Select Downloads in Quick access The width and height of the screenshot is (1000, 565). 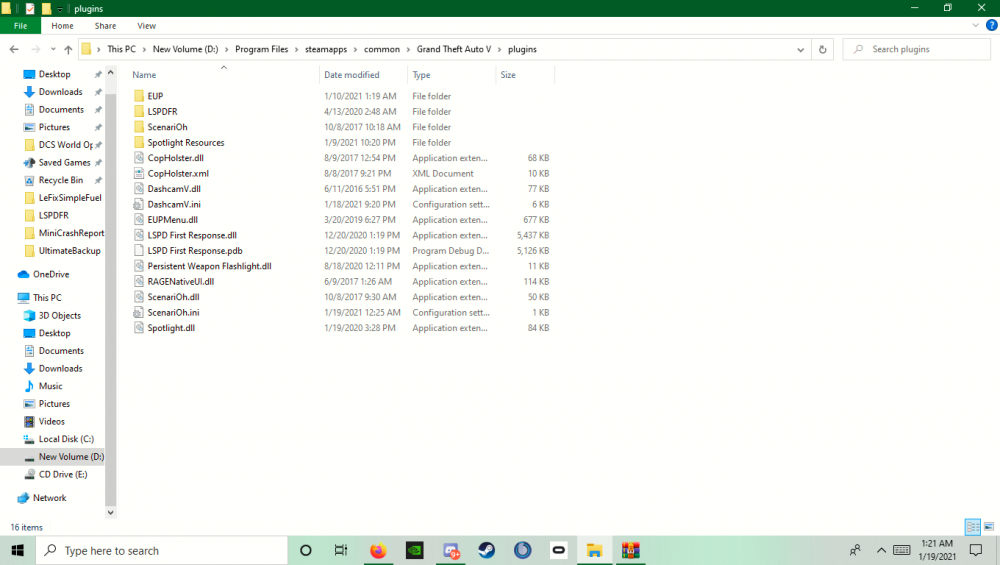pos(61,92)
